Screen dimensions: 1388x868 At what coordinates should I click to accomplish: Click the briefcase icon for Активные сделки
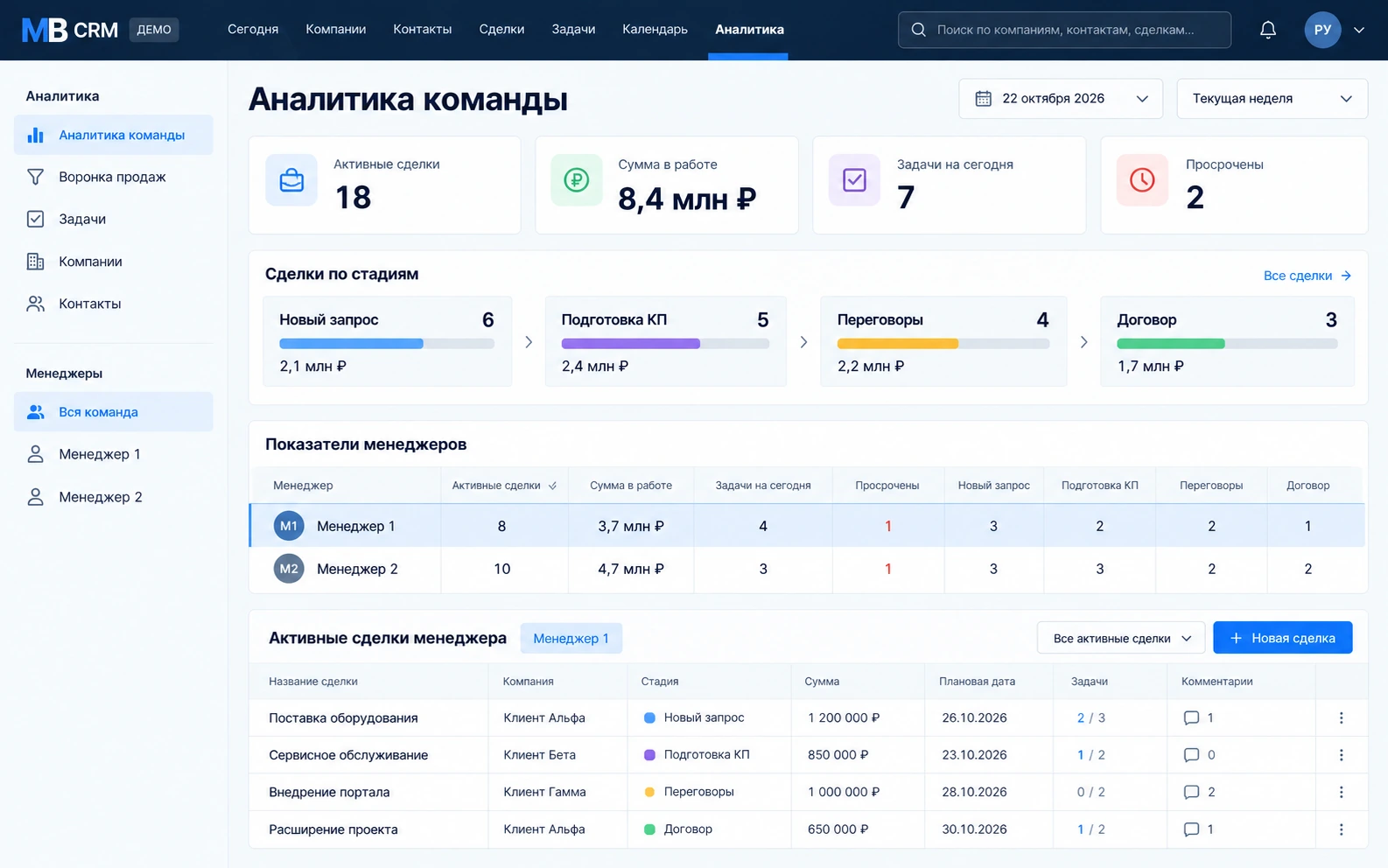tap(291, 180)
